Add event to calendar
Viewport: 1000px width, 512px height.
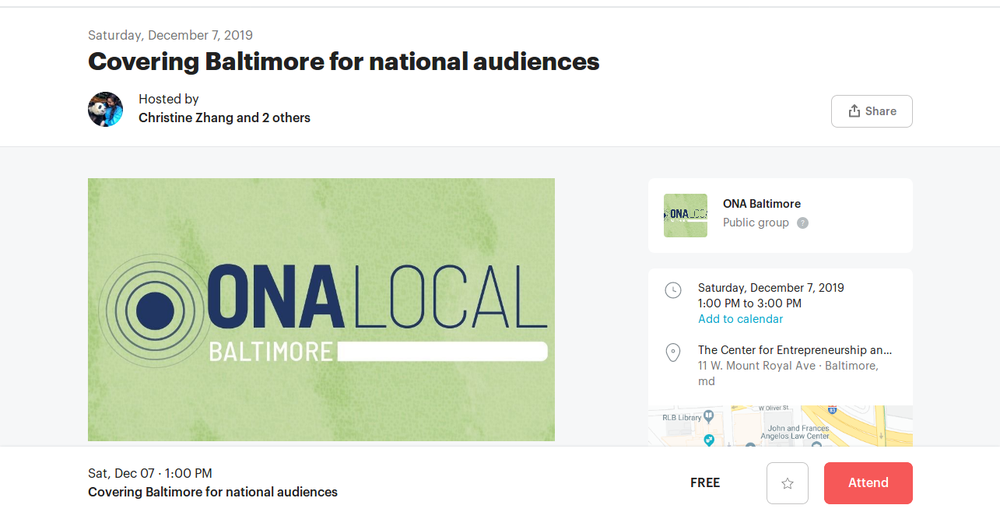coord(740,319)
